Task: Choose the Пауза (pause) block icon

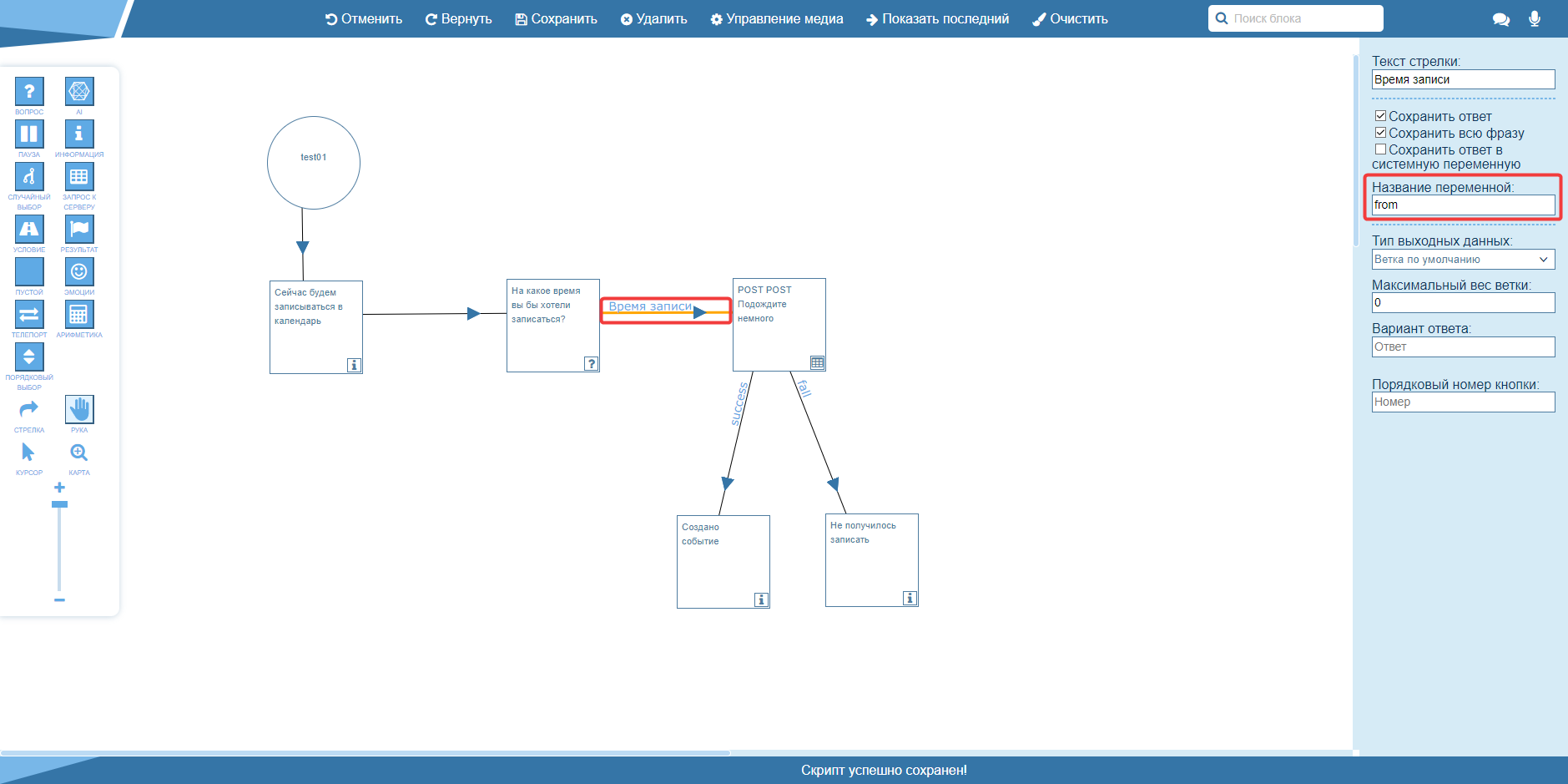Action: (x=29, y=134)
